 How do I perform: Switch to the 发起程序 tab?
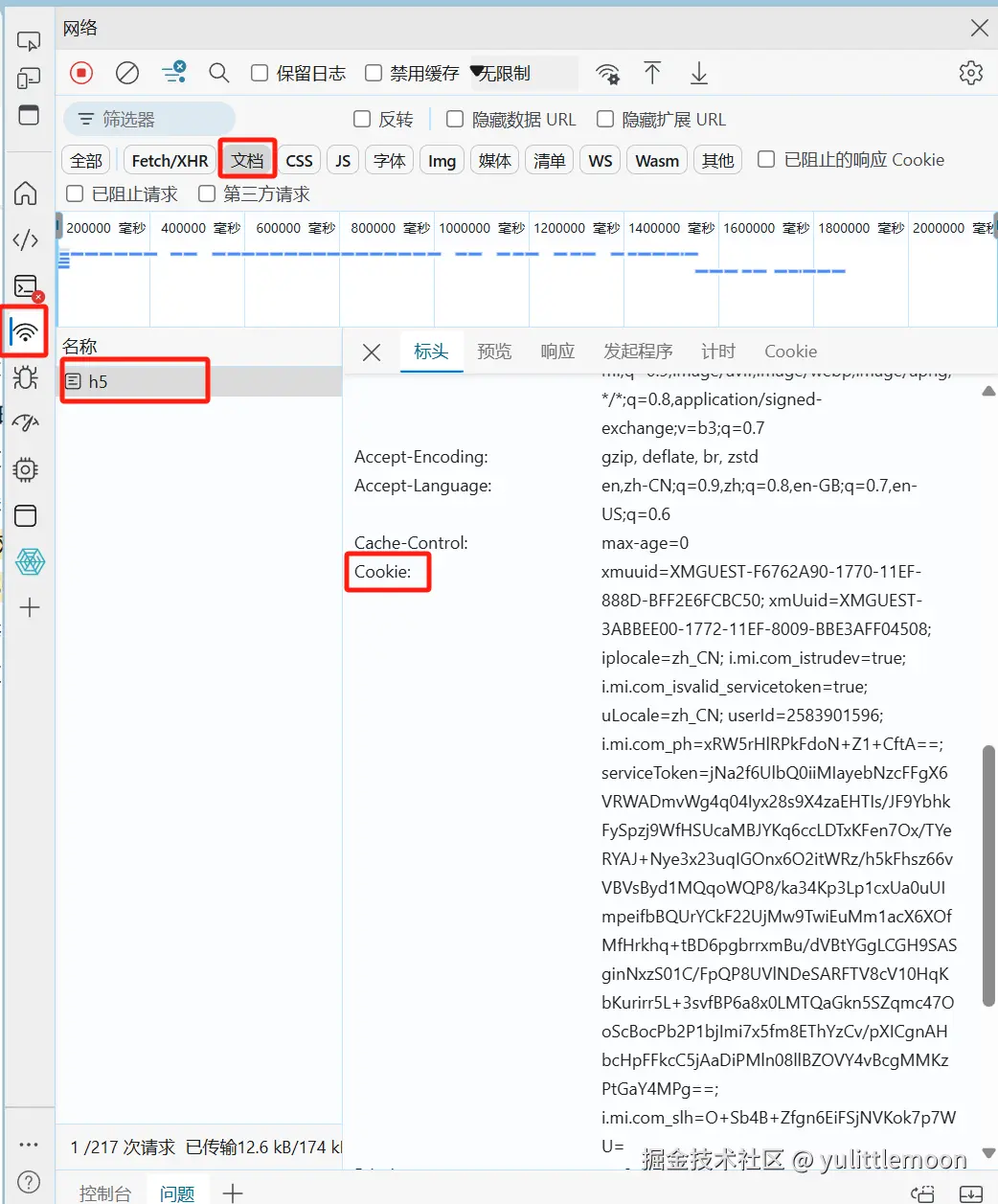[x=638, y=352]
